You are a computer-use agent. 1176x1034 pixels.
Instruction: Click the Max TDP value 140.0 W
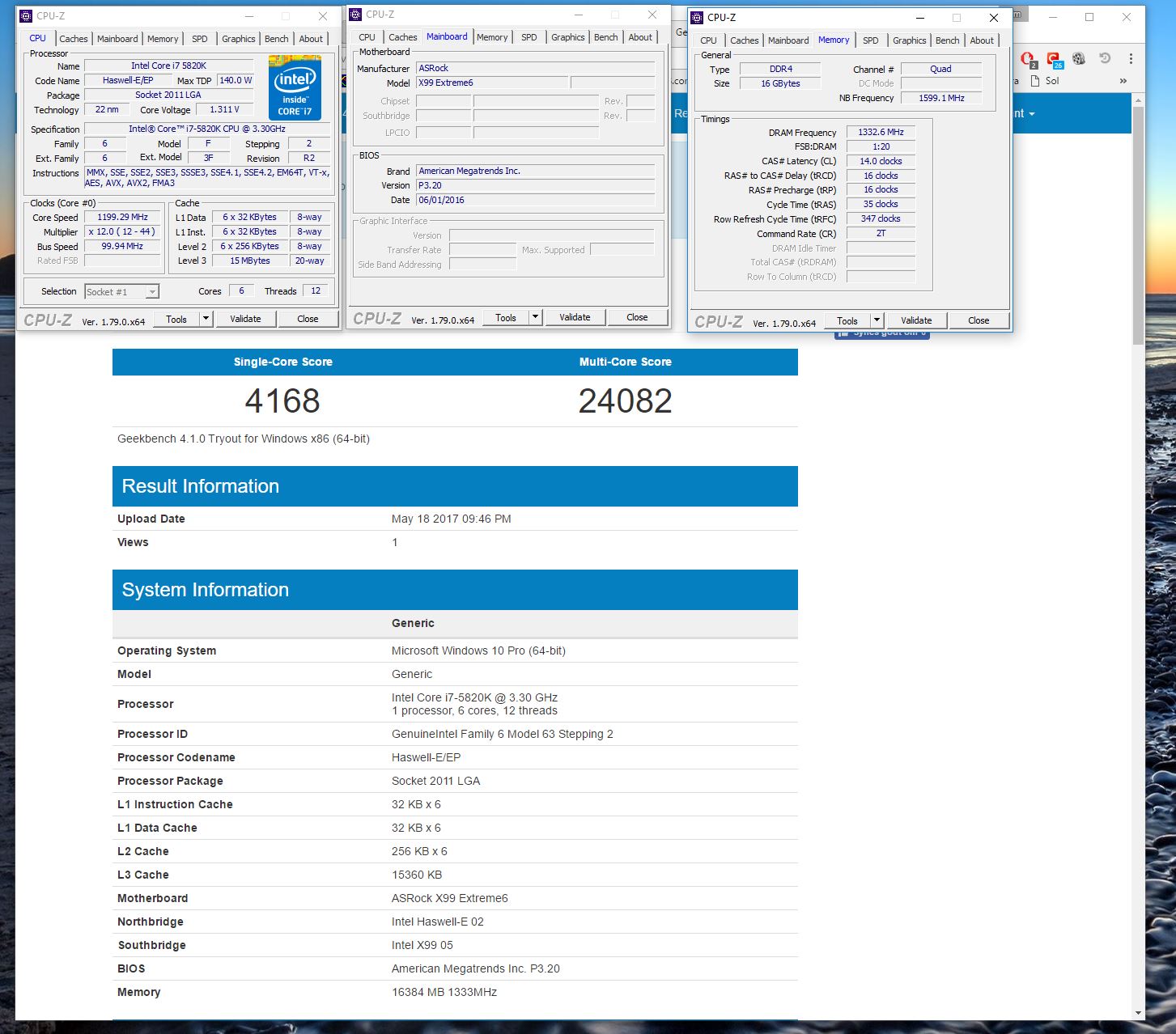point(236,80)
